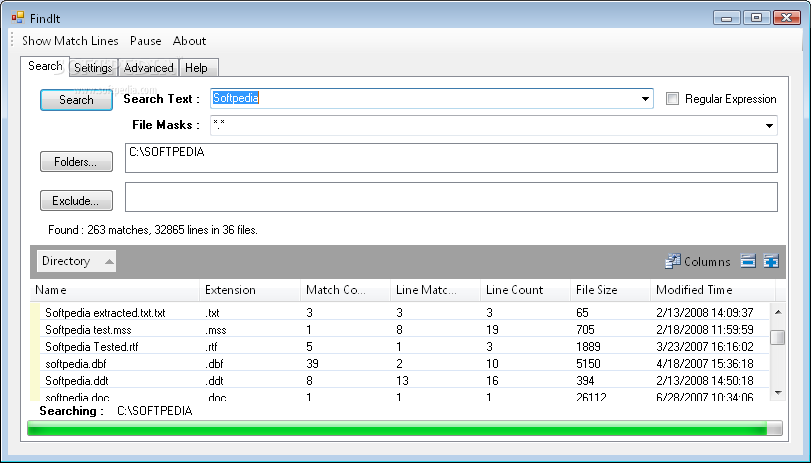Viewport: 811px width, 463px height.
Task: Open the Help tab
Action: click(197, 68)
